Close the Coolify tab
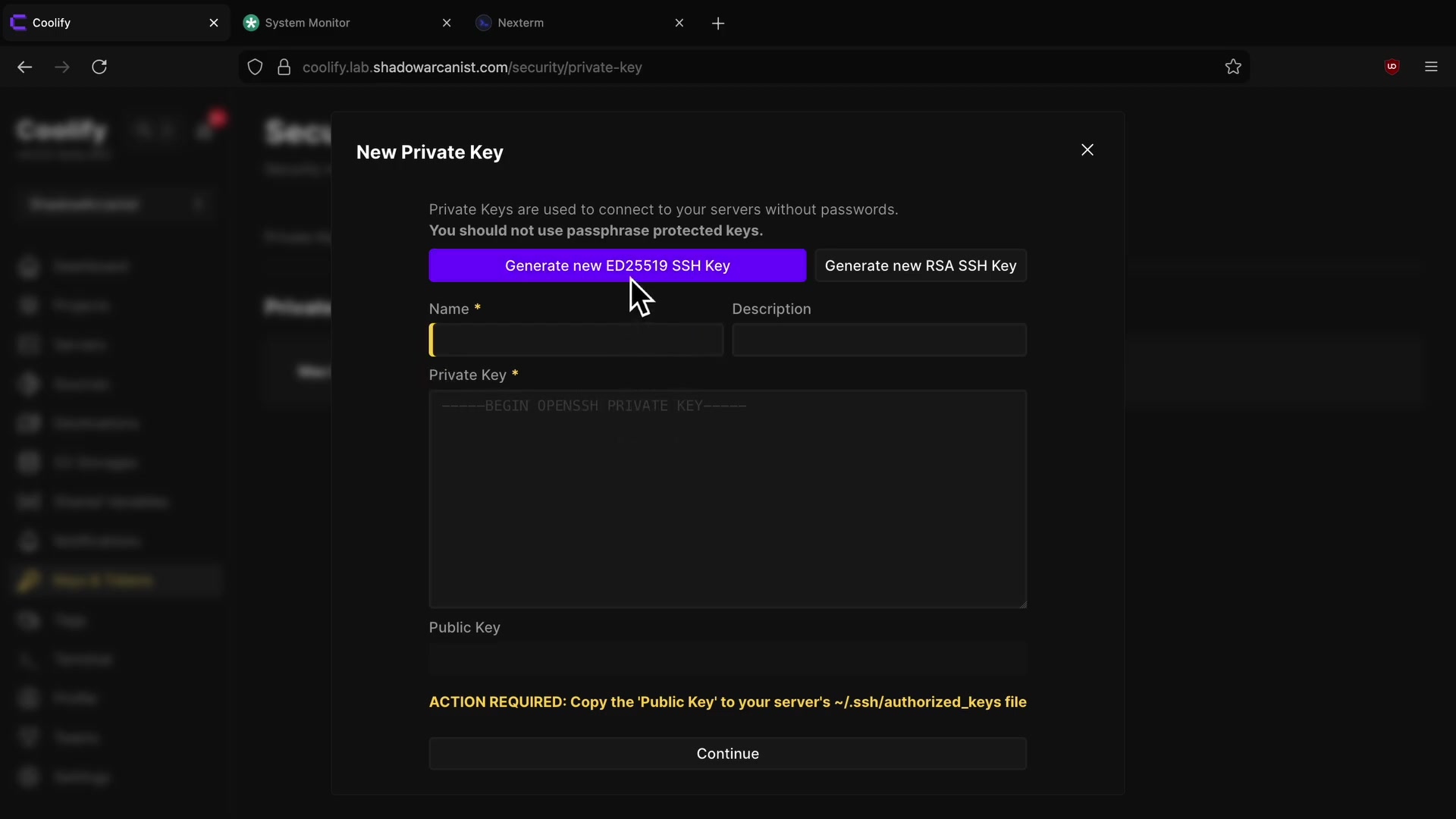 [214, 23]
